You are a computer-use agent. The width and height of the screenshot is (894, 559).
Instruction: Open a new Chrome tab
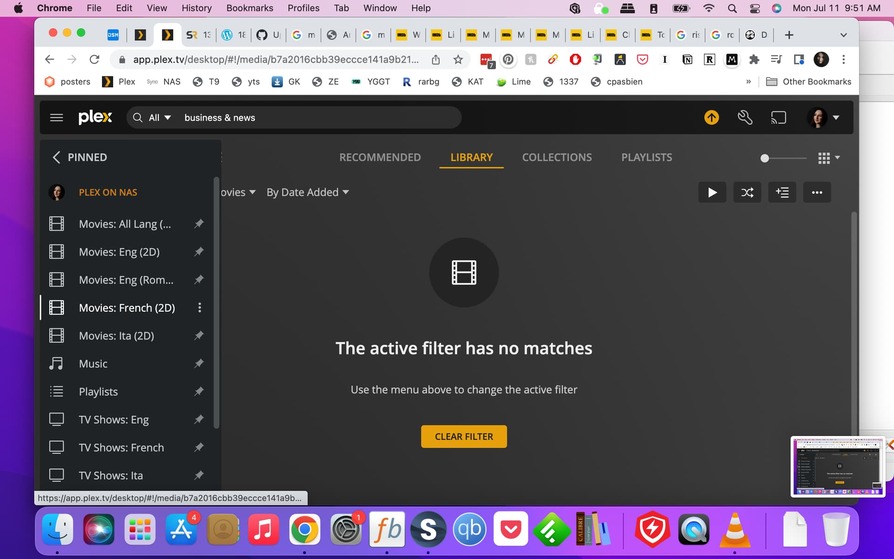[x=789, y=35]
